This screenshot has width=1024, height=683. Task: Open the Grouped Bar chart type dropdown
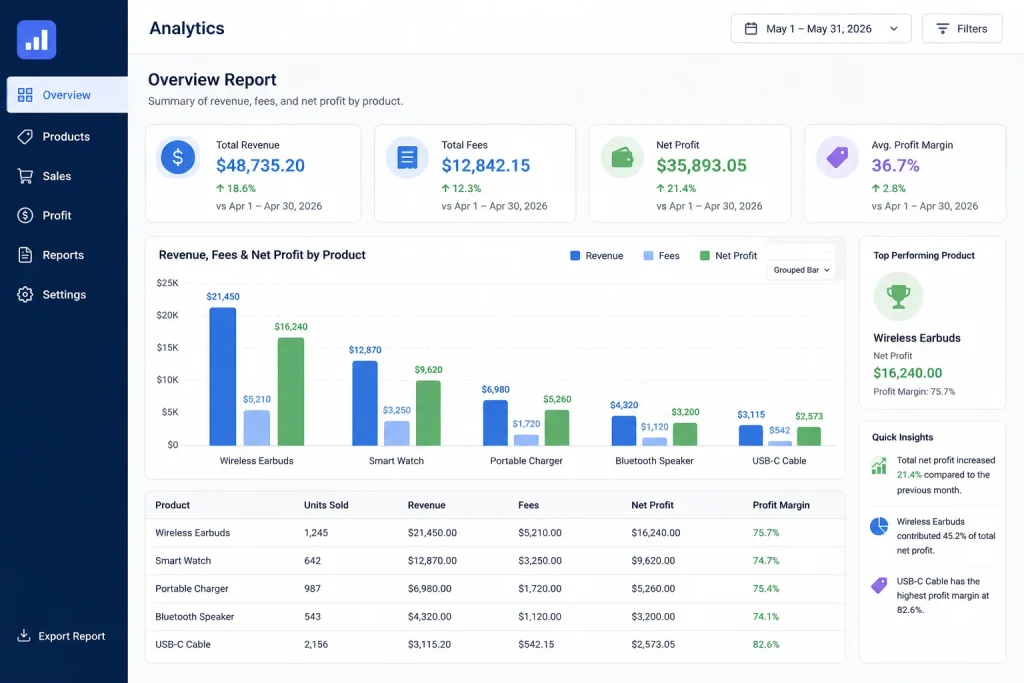click(x=801, y=270)
